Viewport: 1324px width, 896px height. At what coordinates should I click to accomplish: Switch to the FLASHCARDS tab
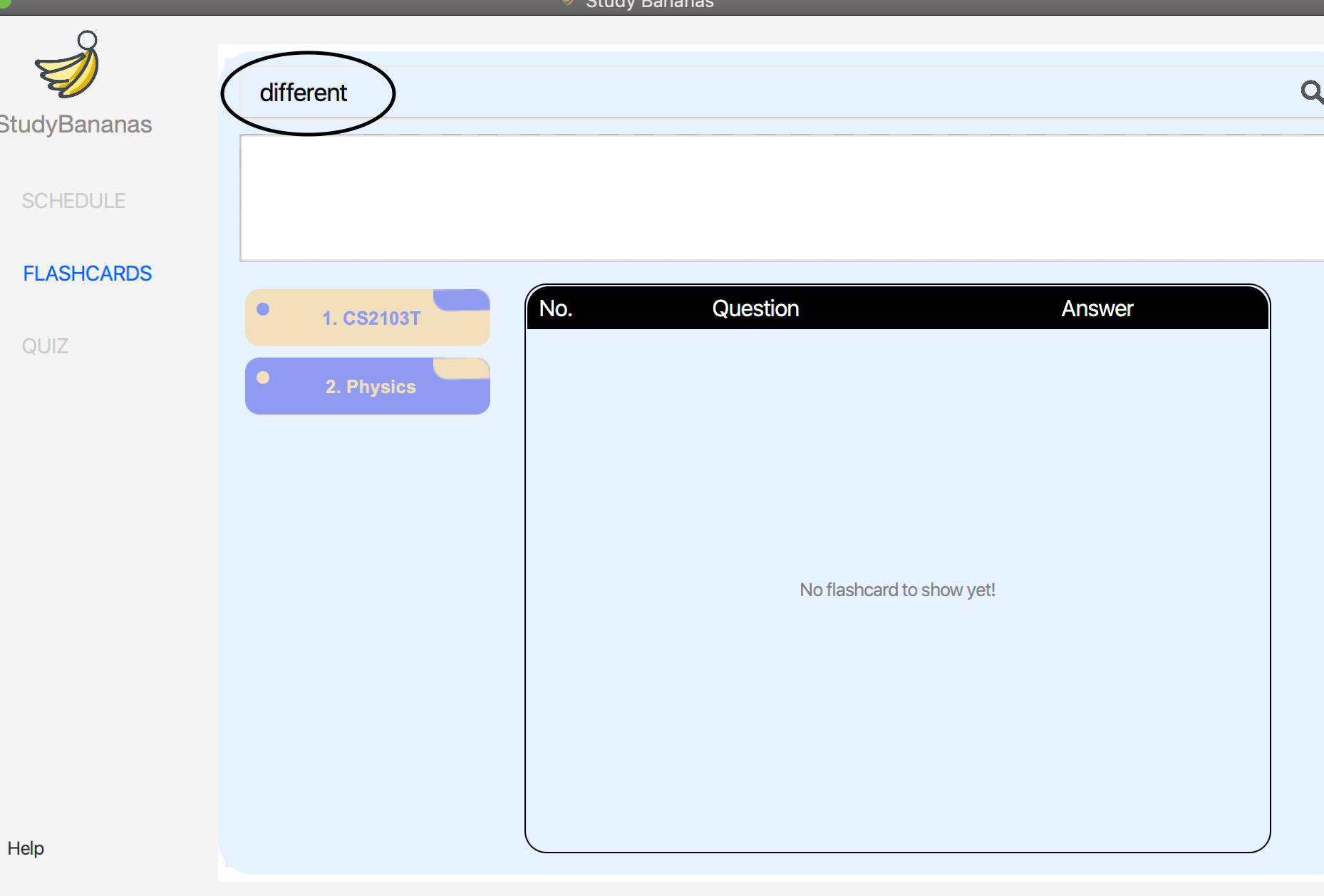[87, 274]
